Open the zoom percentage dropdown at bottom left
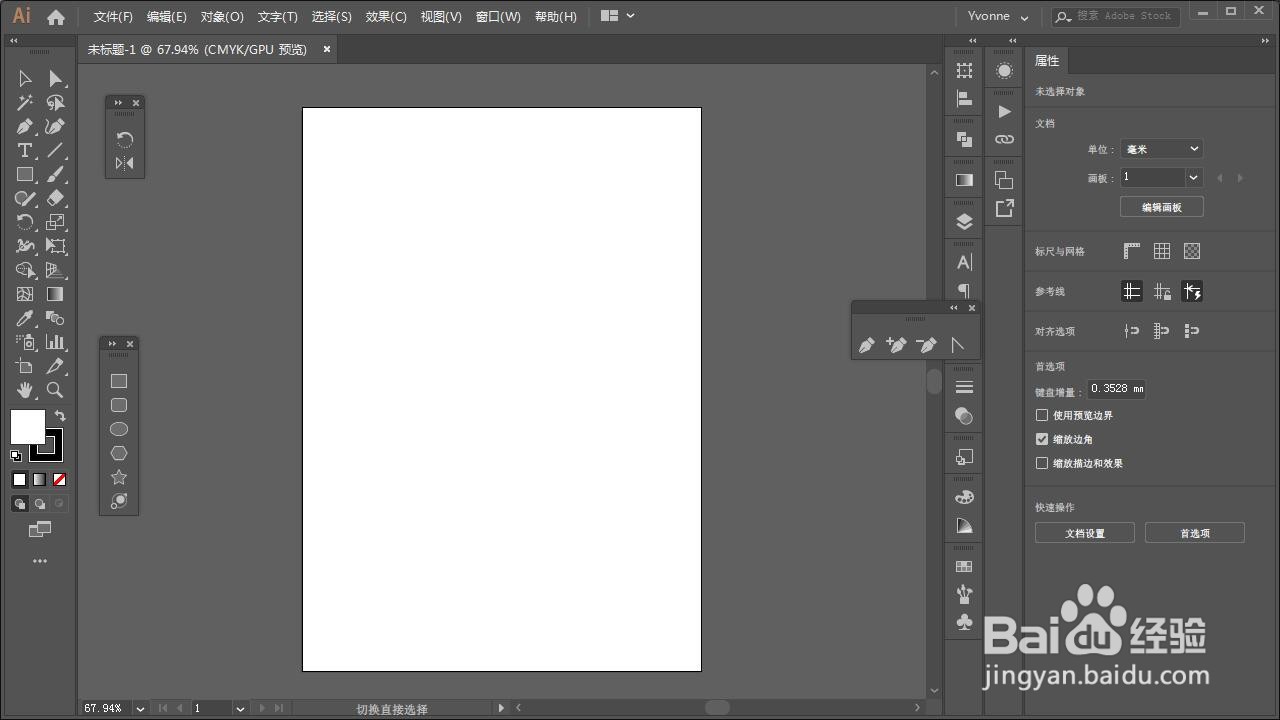The height and width of the screenshot is (720, 1280). pos(139,708)
